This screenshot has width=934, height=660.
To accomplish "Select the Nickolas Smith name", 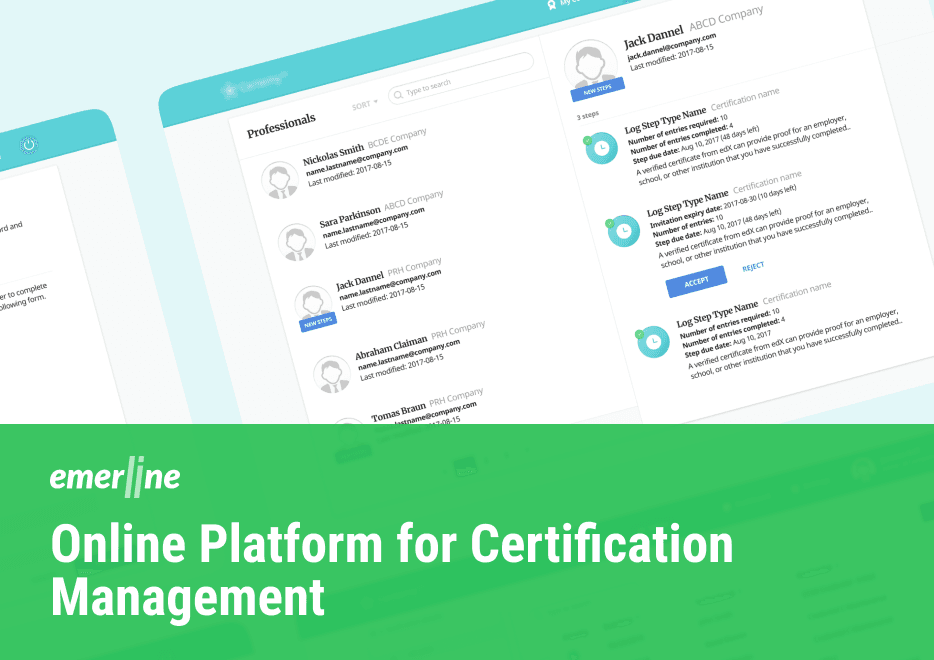I will [333, 155].
